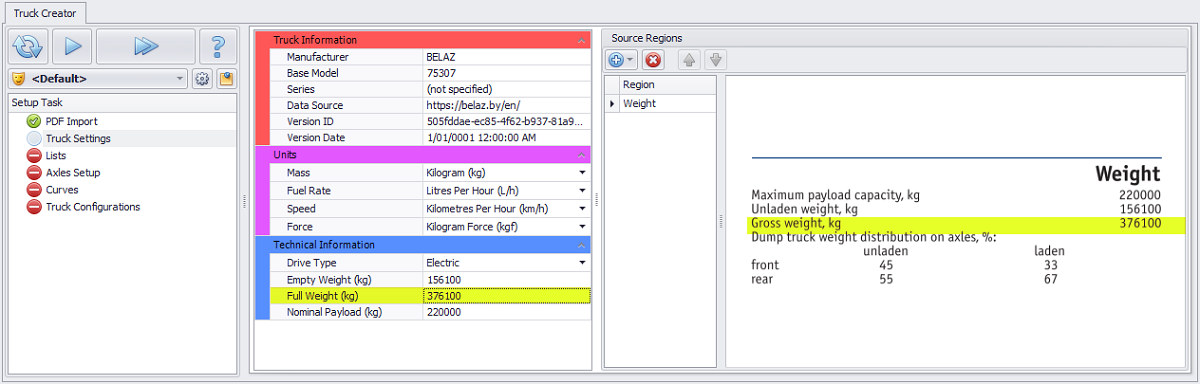Click the Base Model value 75307
Screen dimensions: 1200x384
(506, 73)
